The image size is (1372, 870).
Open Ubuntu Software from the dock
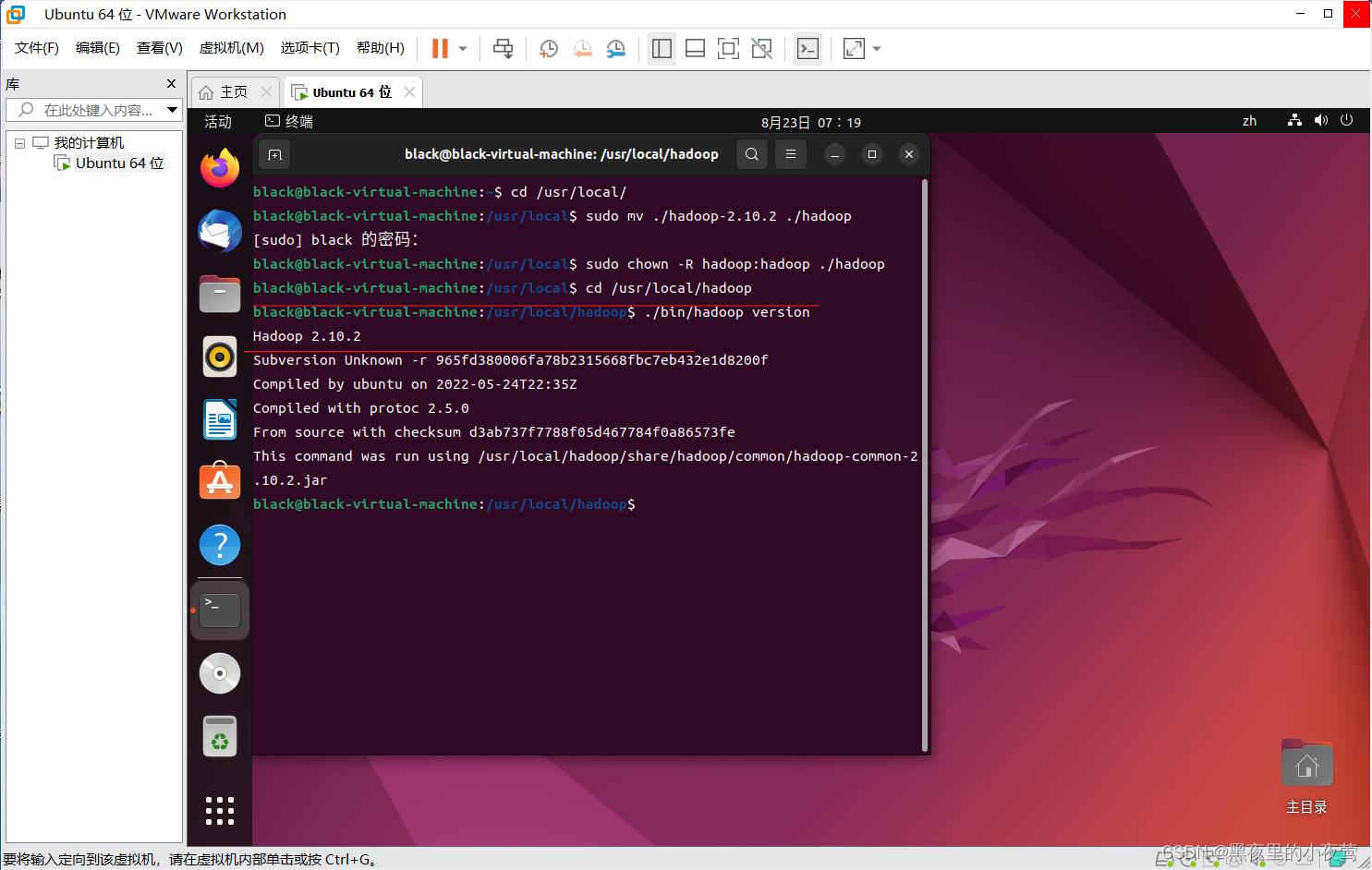pyautogui.click(x=220, y=482)
